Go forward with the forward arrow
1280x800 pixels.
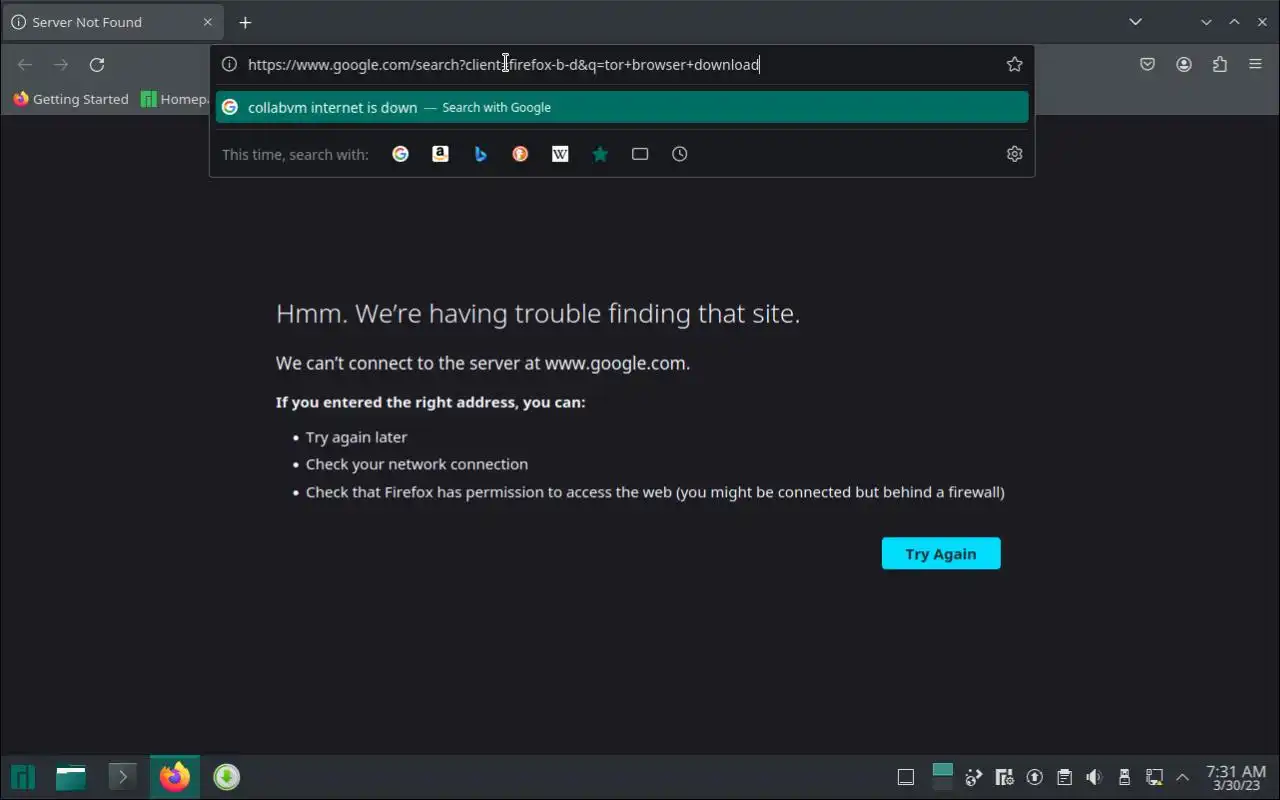[61, 65]
